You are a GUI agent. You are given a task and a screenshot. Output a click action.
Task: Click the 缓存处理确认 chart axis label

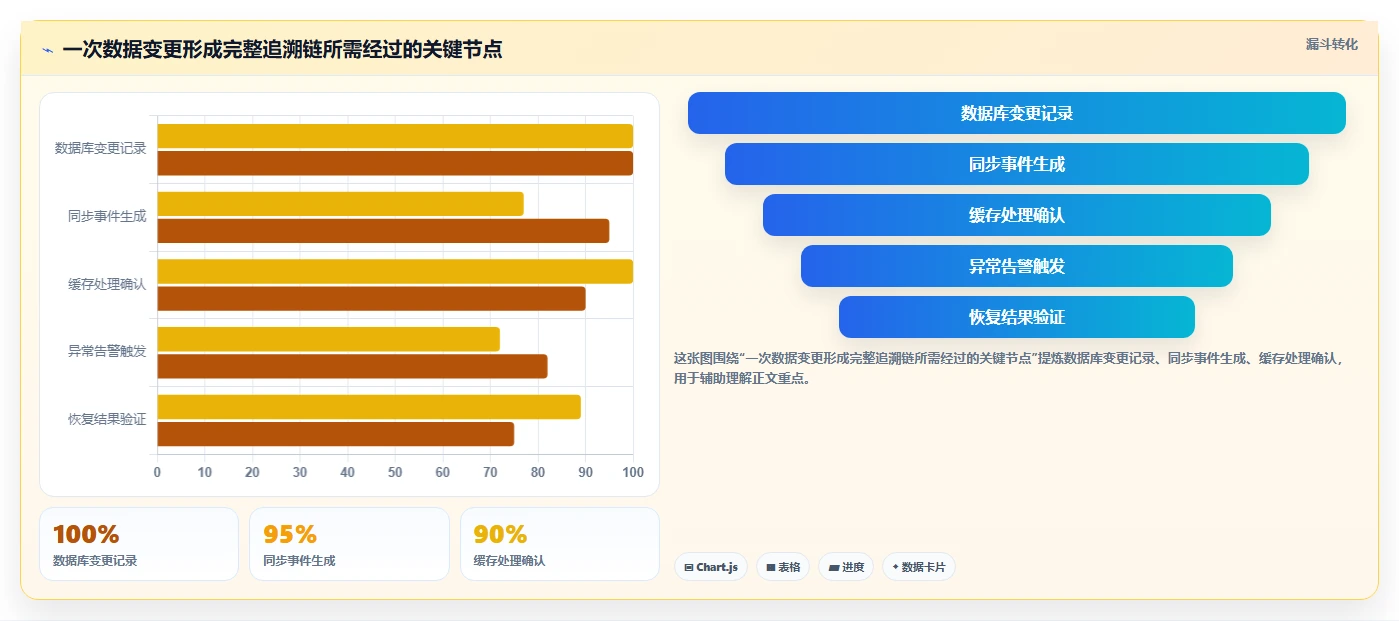coord(107,284)
